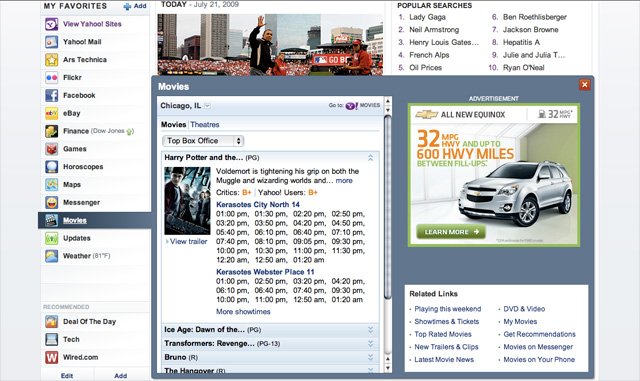Expand The Hangover movie entry
Viewport: 640px width, 381px height.
click(x=370, y=370)
